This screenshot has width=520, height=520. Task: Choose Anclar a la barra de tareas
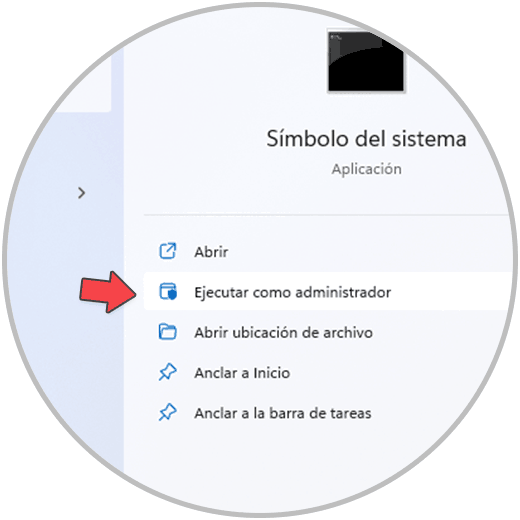coord(283,413)
